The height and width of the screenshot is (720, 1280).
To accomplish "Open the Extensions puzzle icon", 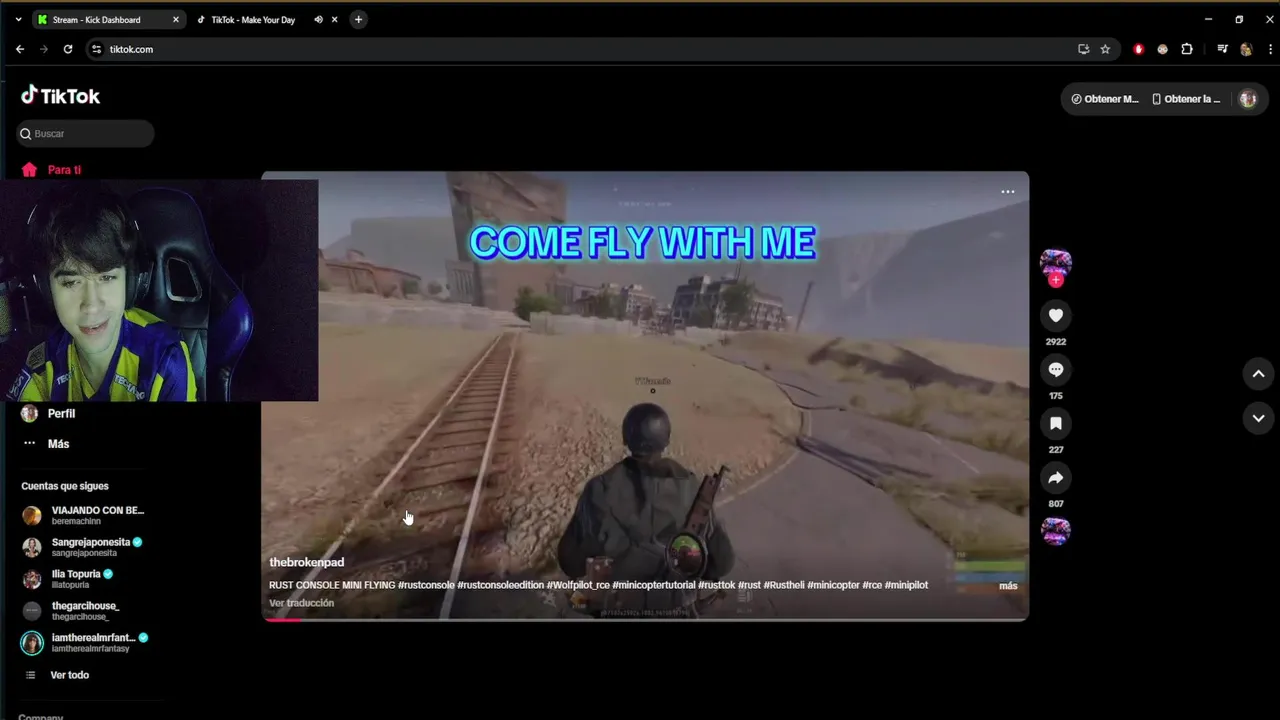I will [1187, 49].
